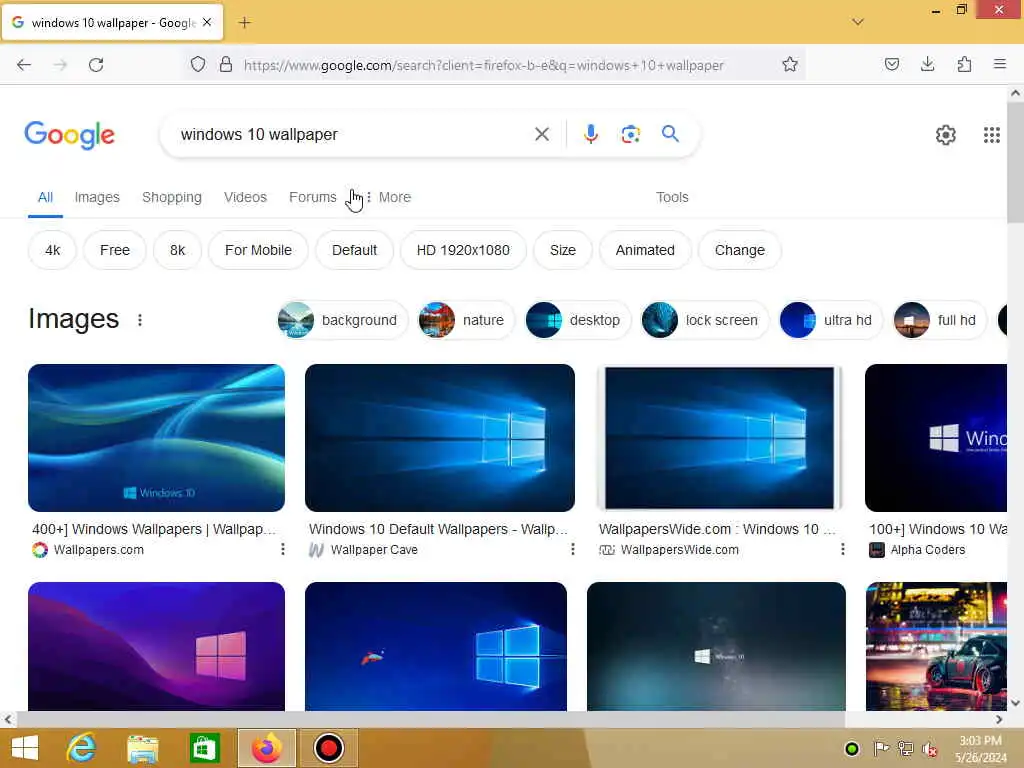This screenshot has height=768, width=1024.
Task: Go to Google home via logo
Action: (x=69, y=135)
